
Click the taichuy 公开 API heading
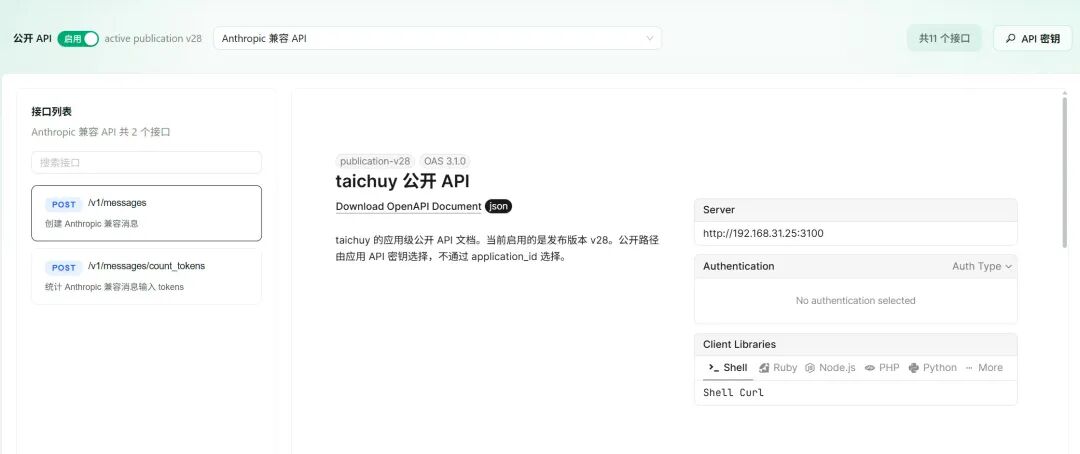402,181
